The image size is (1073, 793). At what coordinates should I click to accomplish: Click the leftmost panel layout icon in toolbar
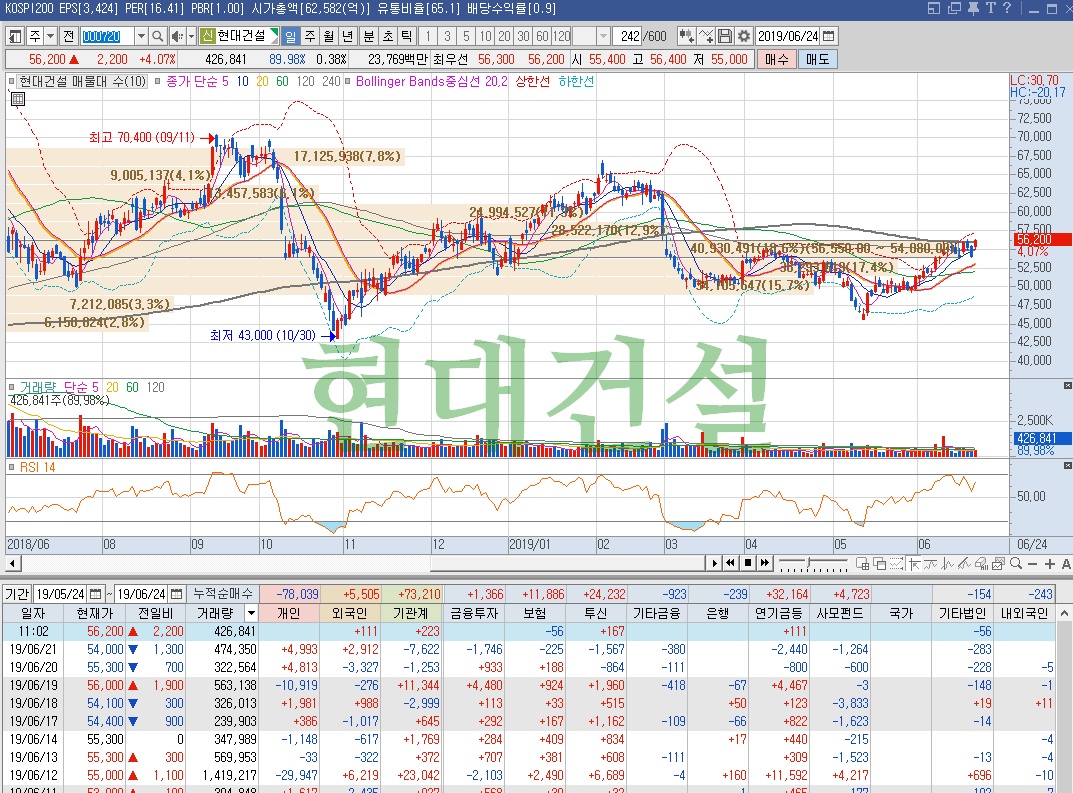point(15,36)
